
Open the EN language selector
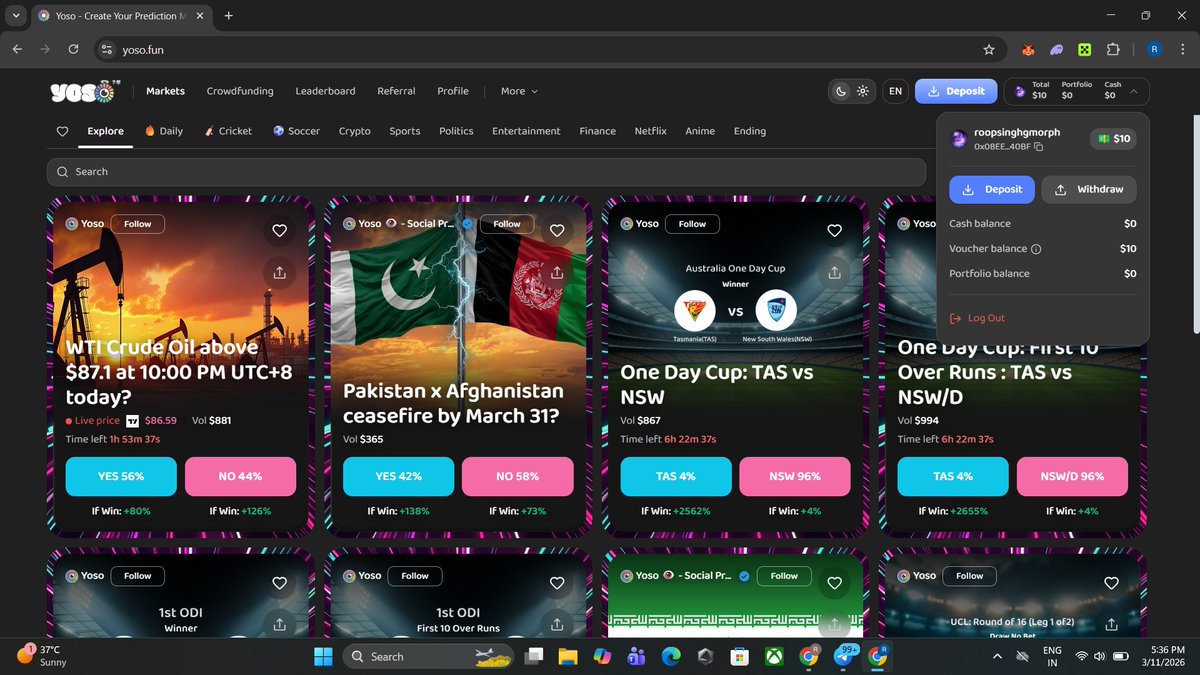(895, 91)
